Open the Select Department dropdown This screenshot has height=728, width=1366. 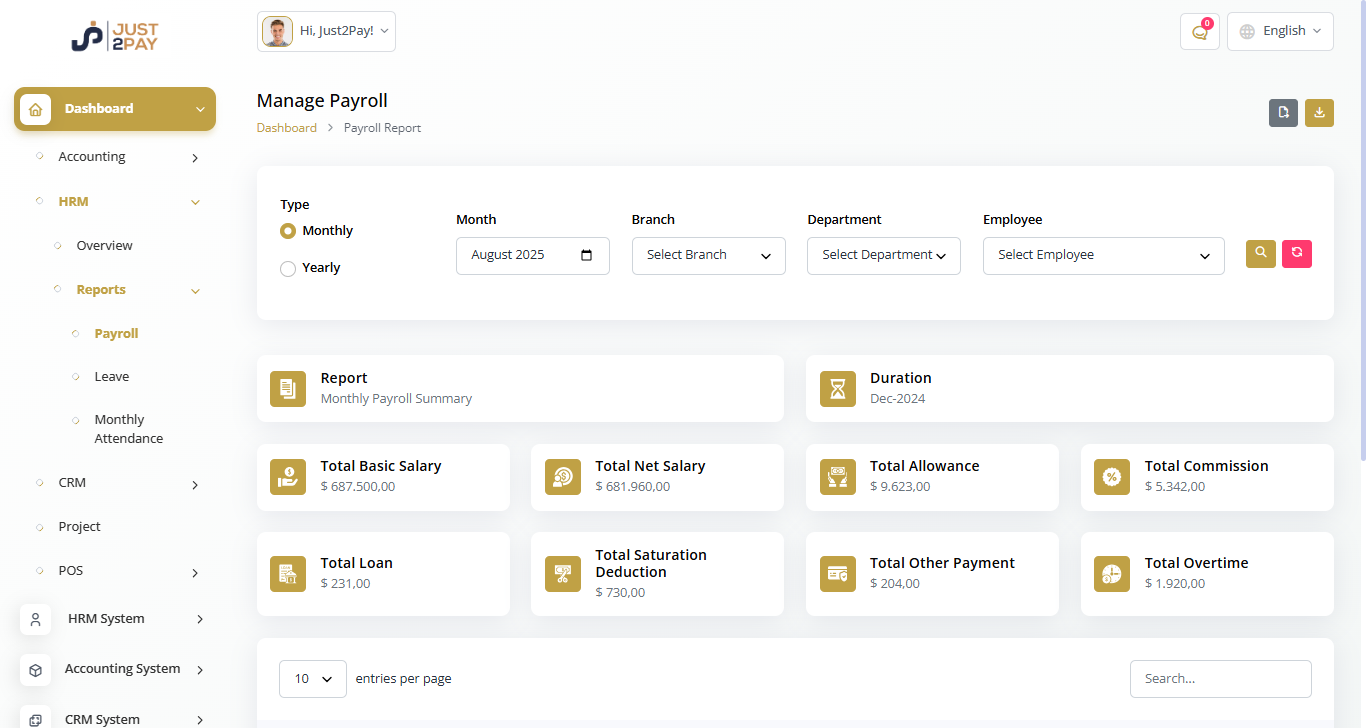(x=883, y=256)
